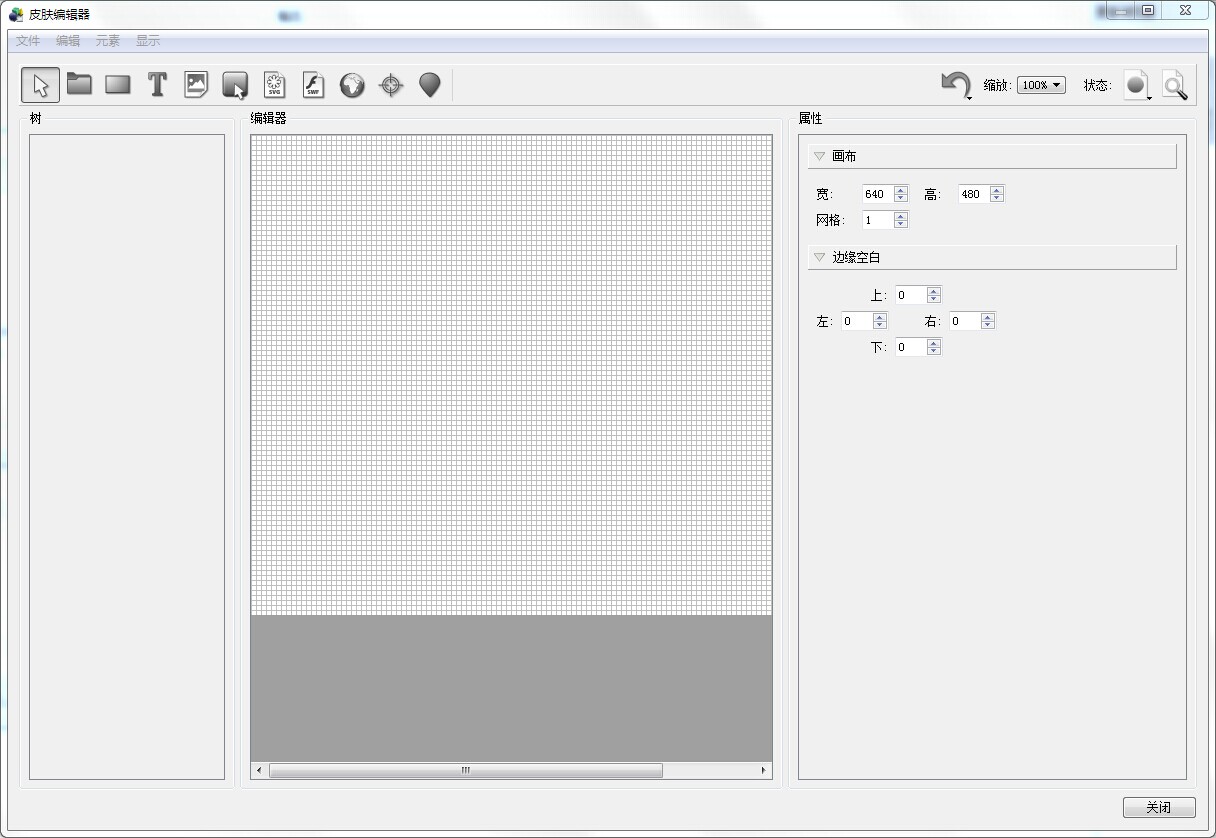This screenshot has width=1216, height=838.
Task: Decrease 左 left margin with down arrow
Action: pyautogui.click(x=880, y=325)
